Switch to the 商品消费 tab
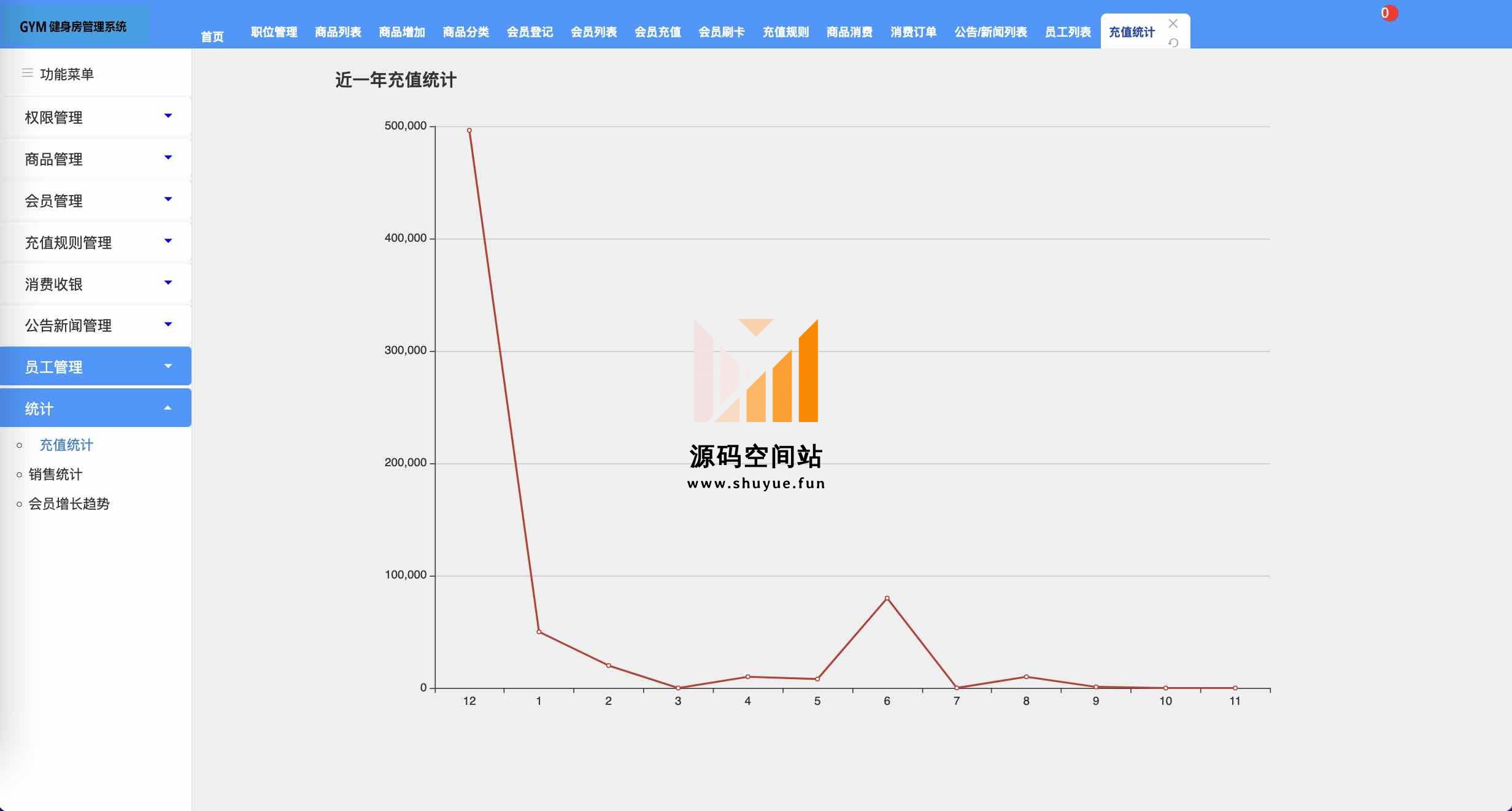The width and height of the screenshot is (1512, 811). [x=849, y=32]
